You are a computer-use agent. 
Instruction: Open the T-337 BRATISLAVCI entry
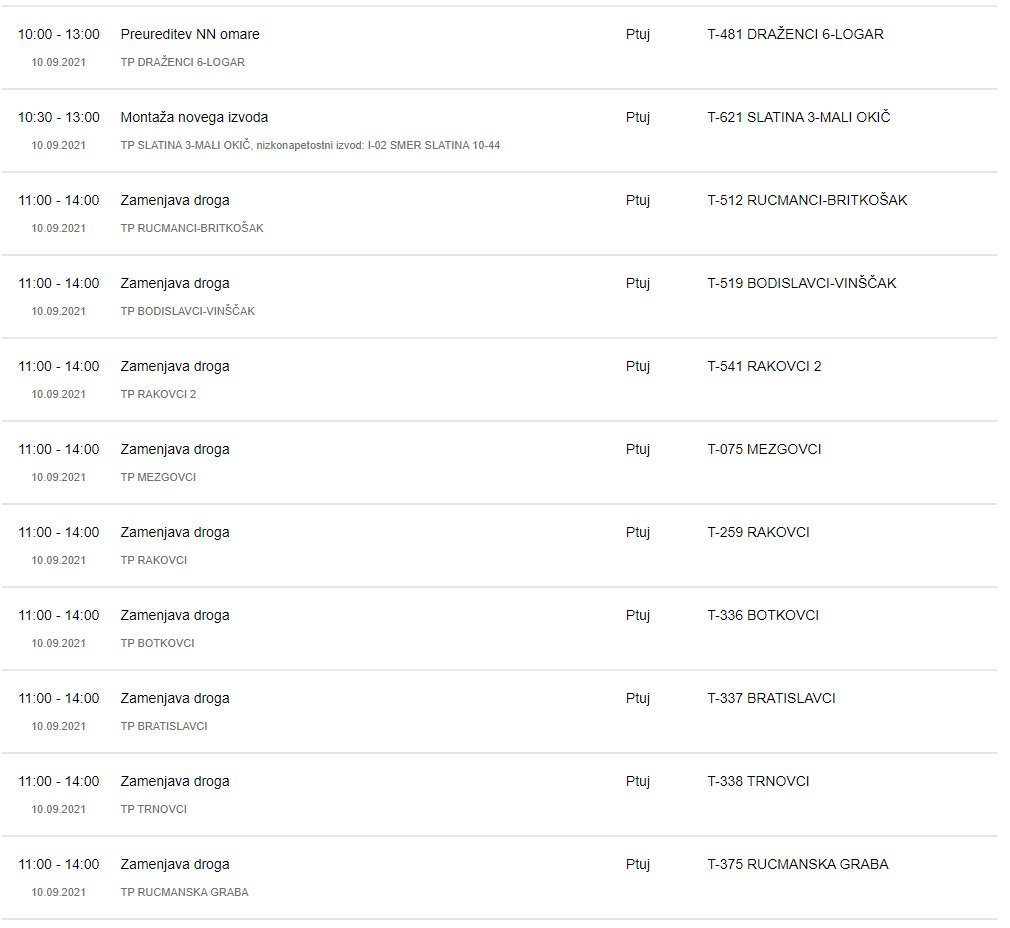pyautogui.click(x=771, y=698)
